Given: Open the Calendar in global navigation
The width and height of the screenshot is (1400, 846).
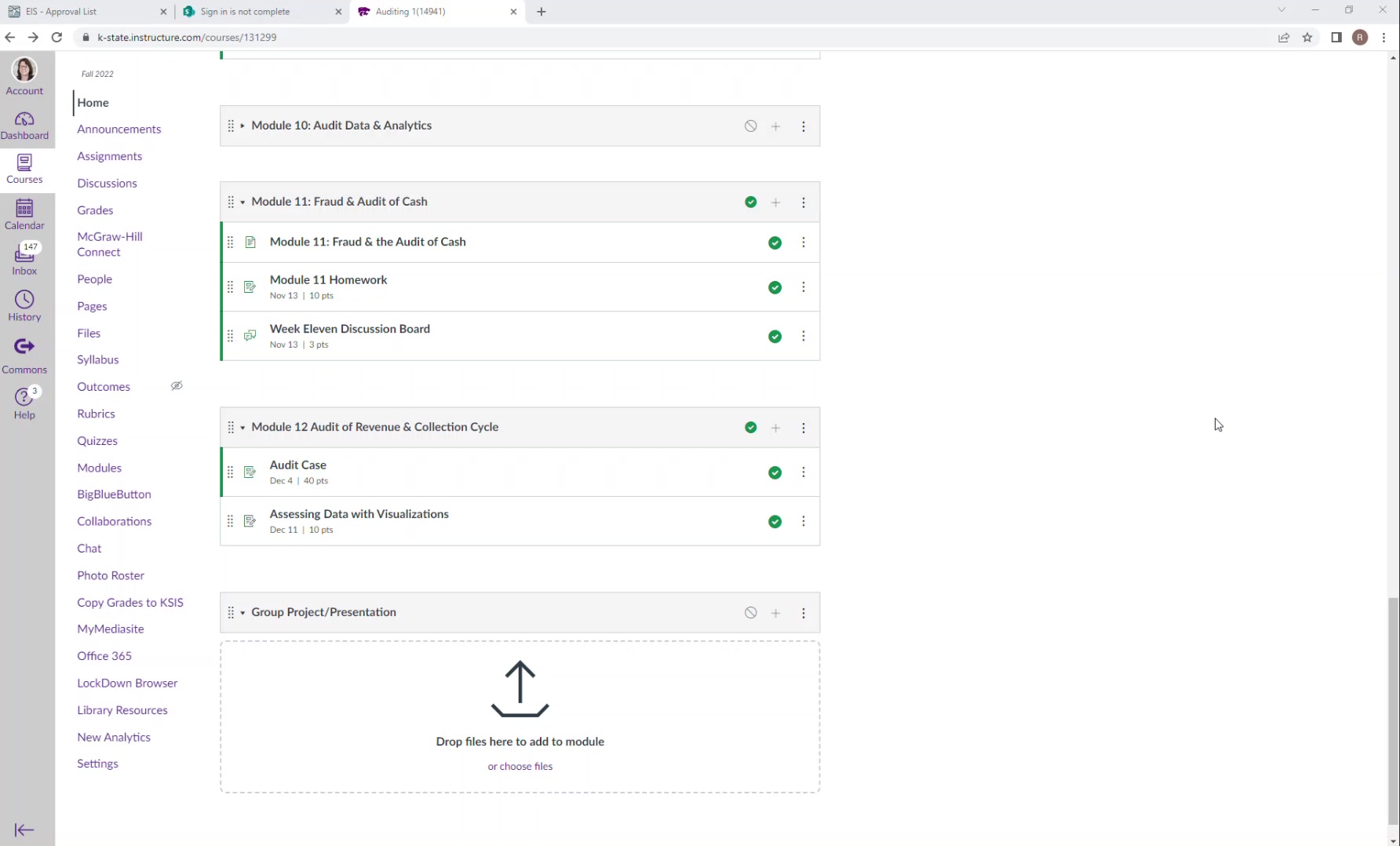Looking at the screenshot, I should click(x=24, y=214).
